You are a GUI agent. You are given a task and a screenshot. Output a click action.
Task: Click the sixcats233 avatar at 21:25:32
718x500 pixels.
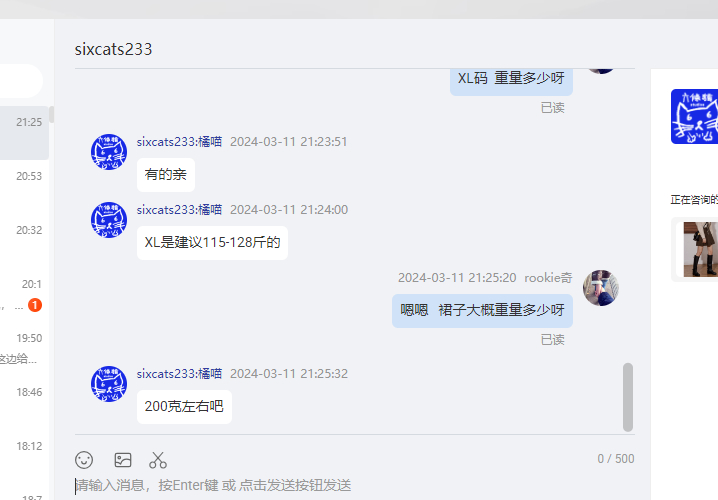point(109,384)
